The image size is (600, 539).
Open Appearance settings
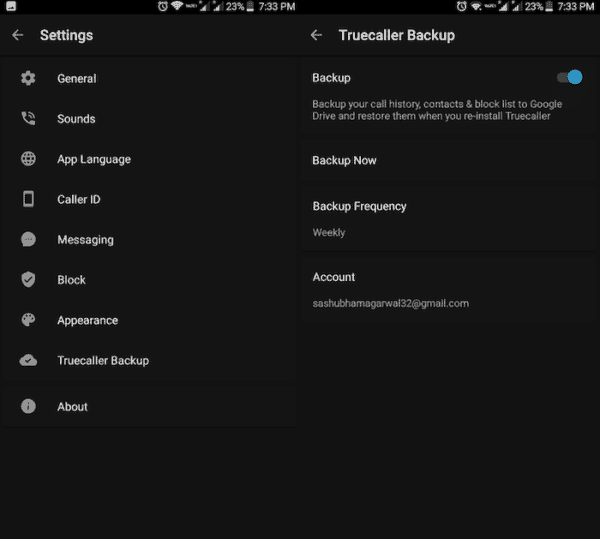coord(148,320)
